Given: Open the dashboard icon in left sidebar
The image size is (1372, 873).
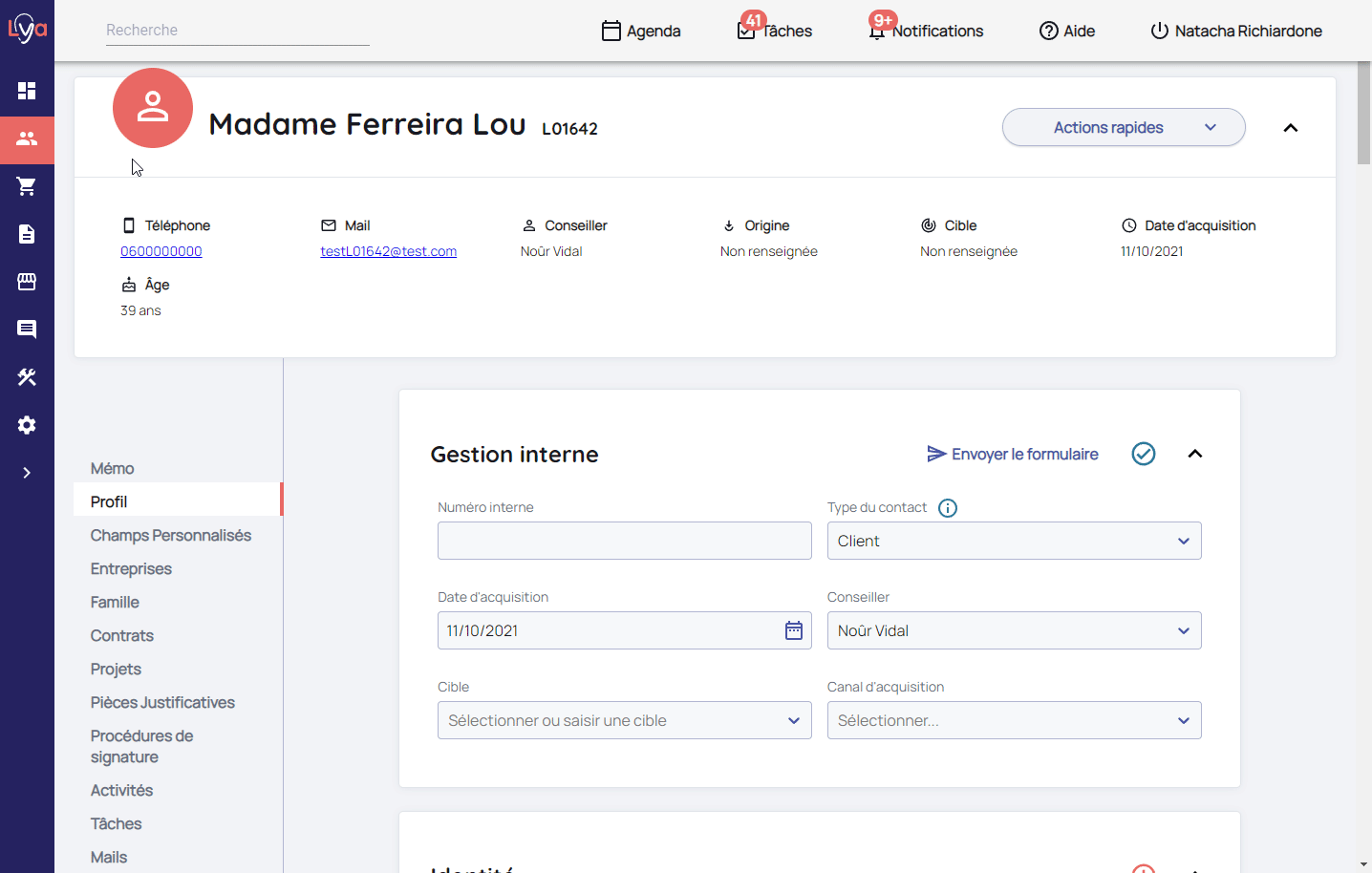Looking at the screenshot, I should (27, 91).
